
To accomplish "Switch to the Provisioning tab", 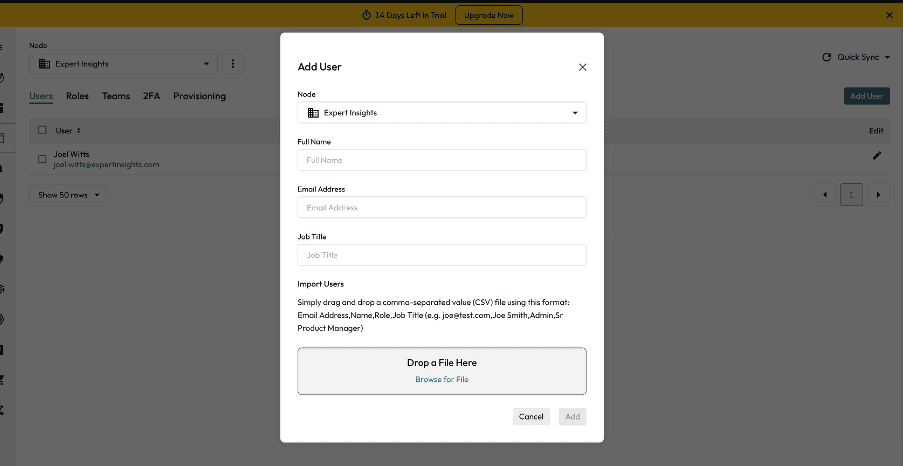I will click(x=199, y=96).
